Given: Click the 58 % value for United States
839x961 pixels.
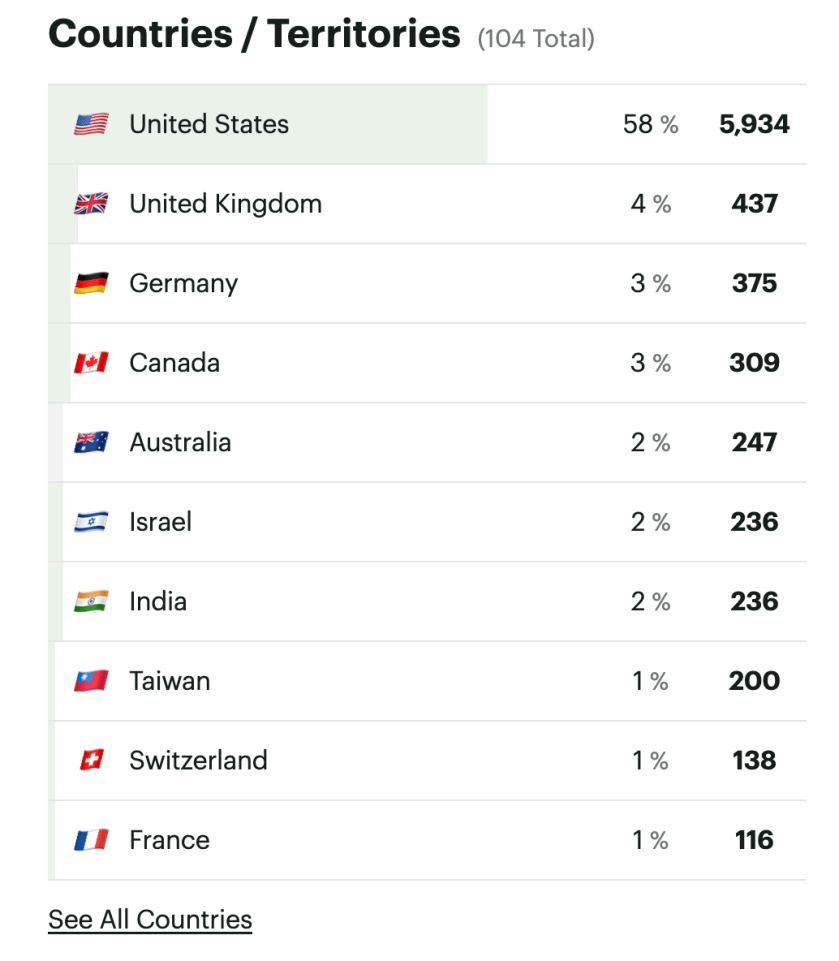Looking at the screenshot, I should pyautogui.click(x=650, y=125).
